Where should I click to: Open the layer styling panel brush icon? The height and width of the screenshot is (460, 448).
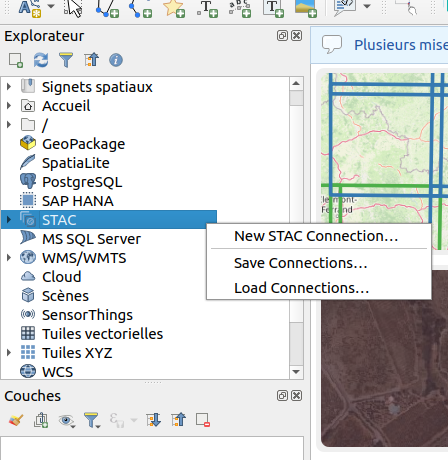pyautogui.click(x=16, y=420)
